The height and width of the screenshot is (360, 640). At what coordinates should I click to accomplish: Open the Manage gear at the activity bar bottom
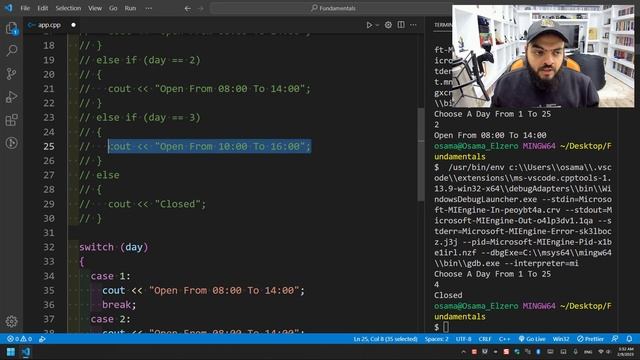[x=11, y=321]
